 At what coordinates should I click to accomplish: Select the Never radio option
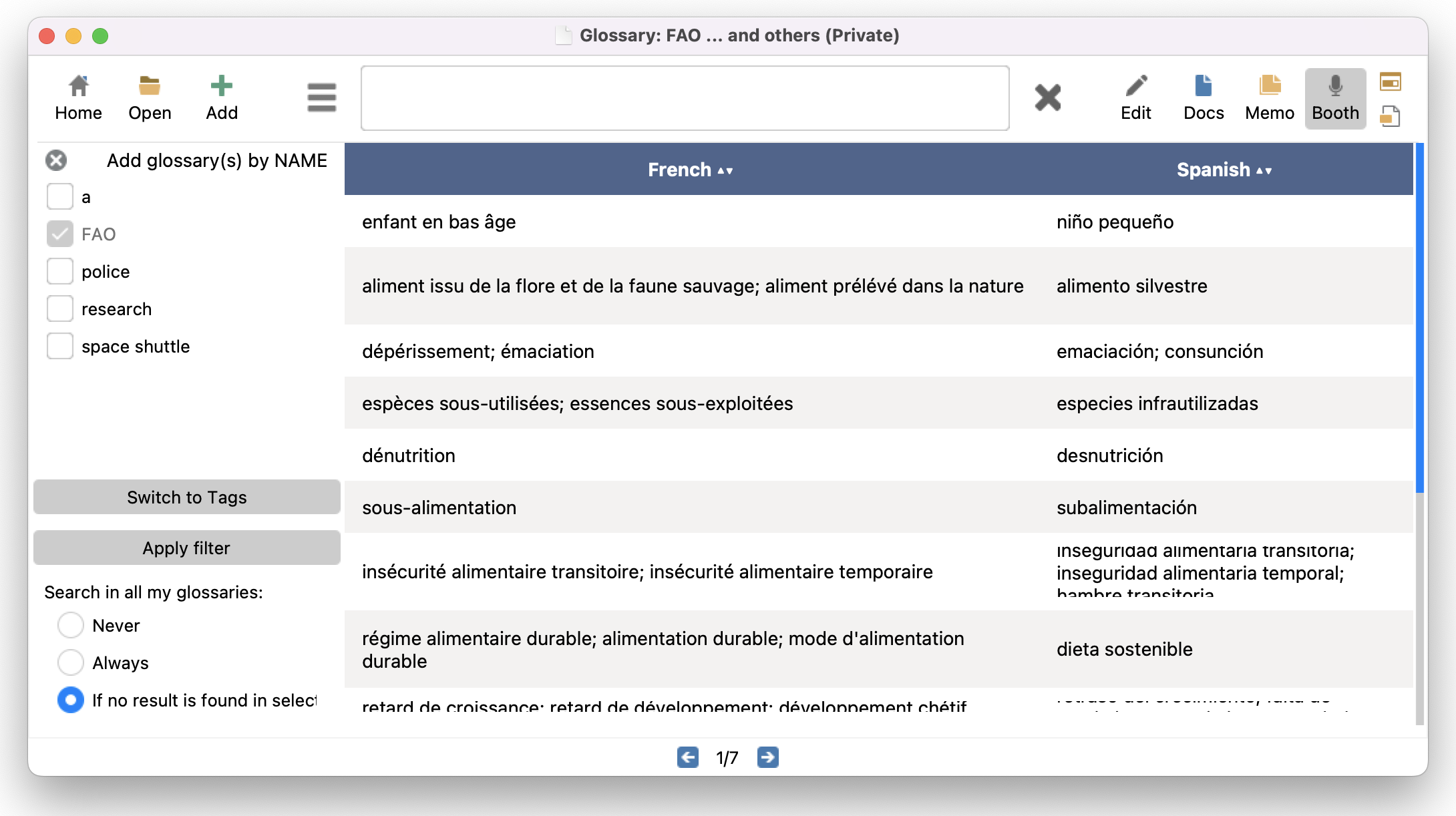(71, 626)
